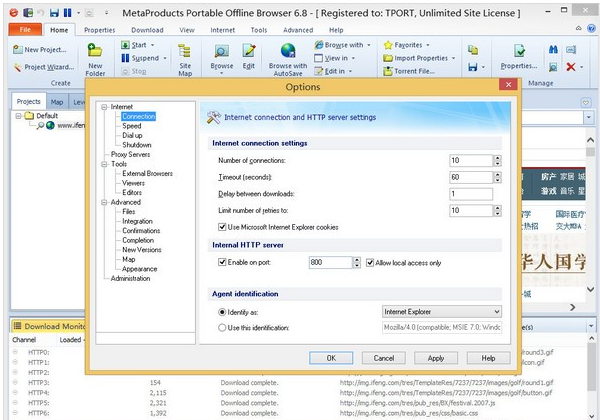The height and width of the screenshot is (420, 600).
Task: Click the View in icon
Action: (x=319, y=58)
